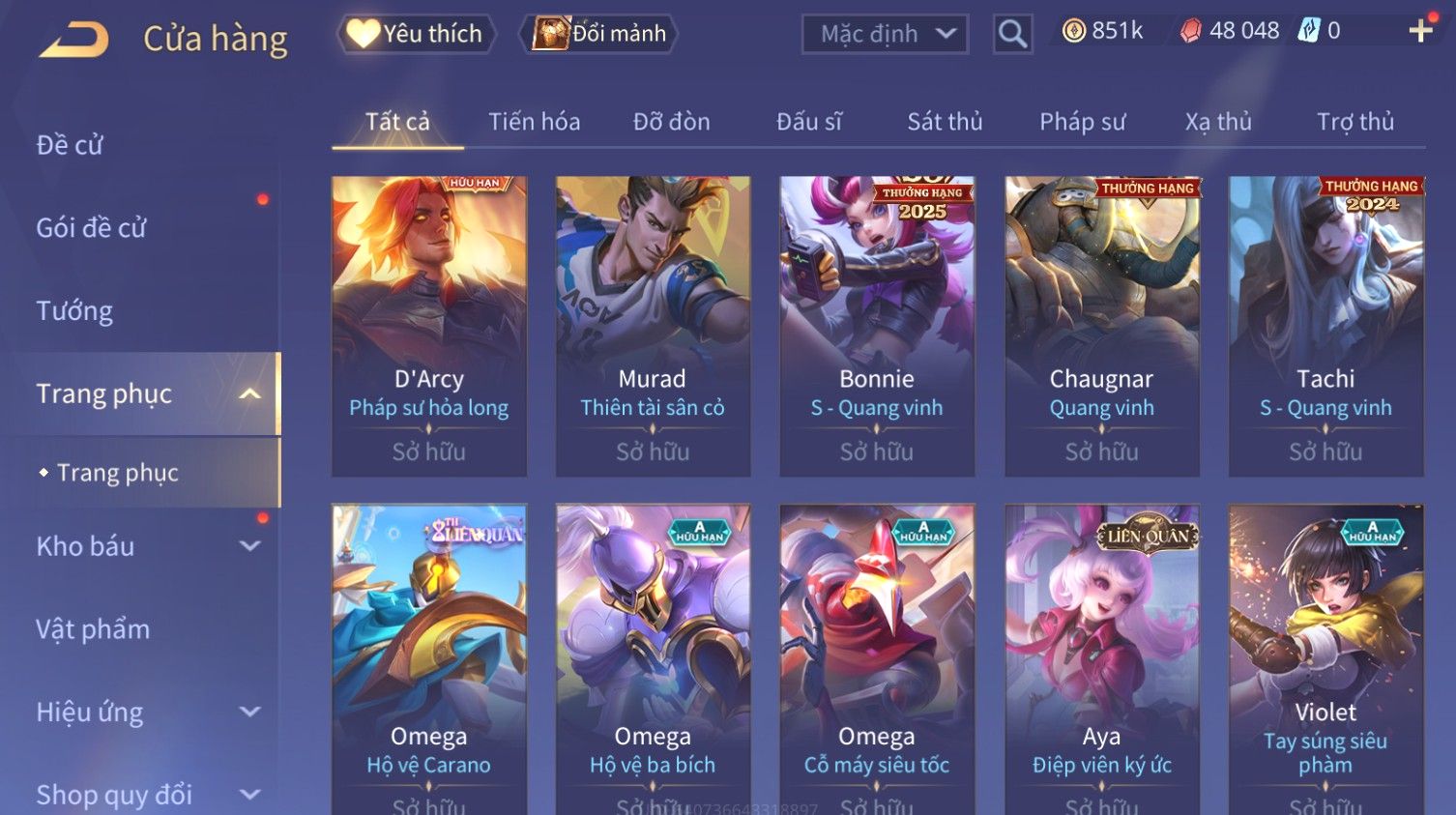The width and height of the screenshot is (1456, 815).
Task: Go to Gói đề cử menu
Action: tap(91, 228)
